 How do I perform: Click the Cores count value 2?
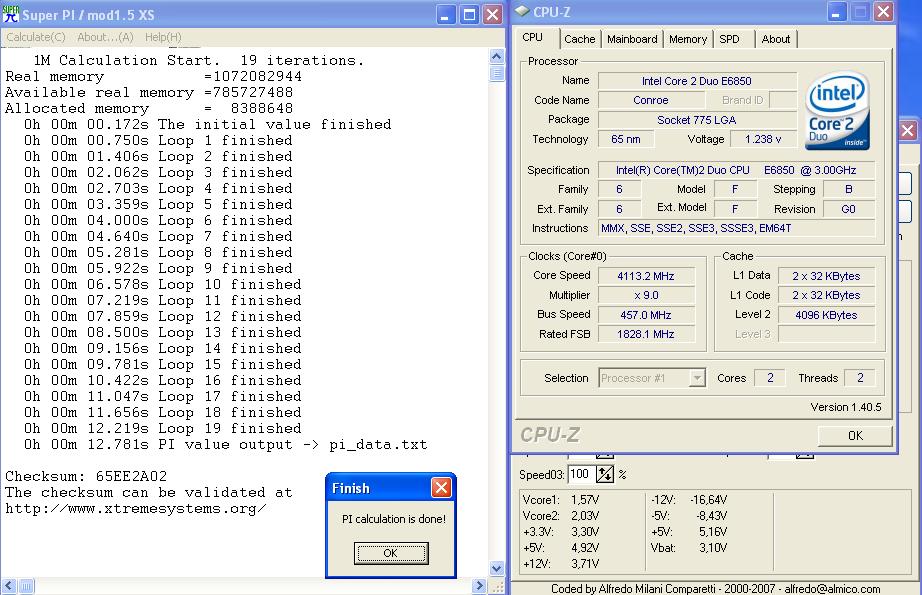pos(770,377)
